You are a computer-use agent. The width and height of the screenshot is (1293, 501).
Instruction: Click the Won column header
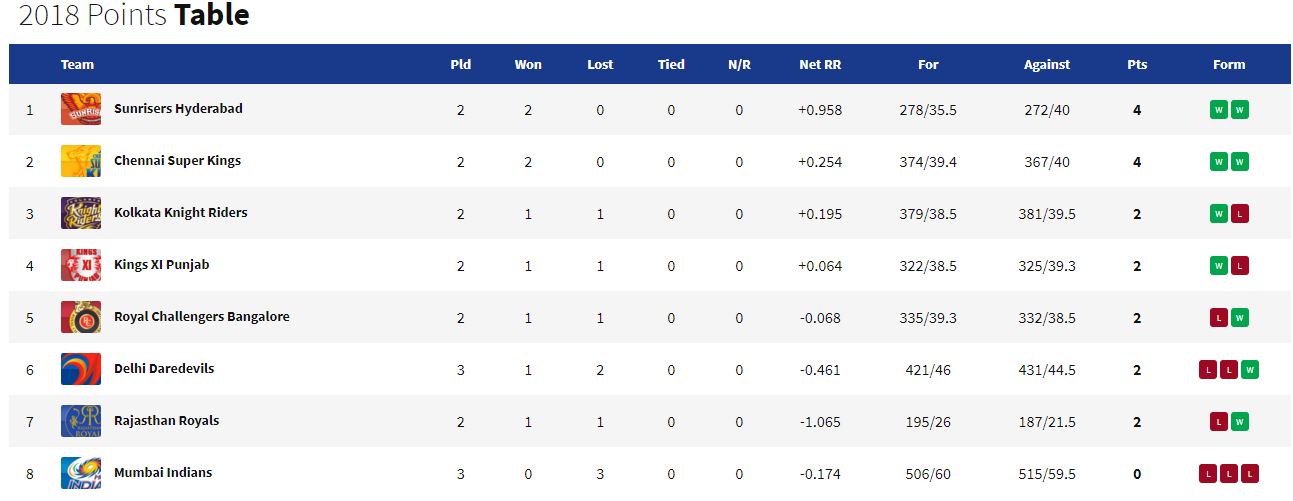[x=528, y=64]
